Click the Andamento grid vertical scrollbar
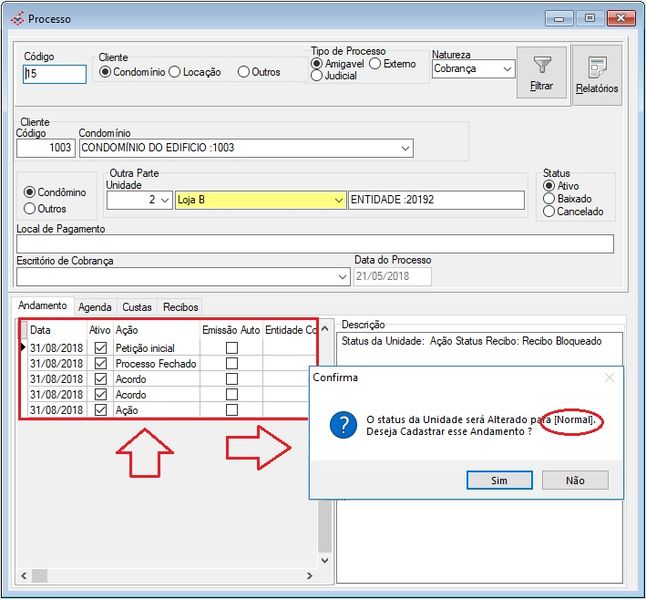 [324, 450]
